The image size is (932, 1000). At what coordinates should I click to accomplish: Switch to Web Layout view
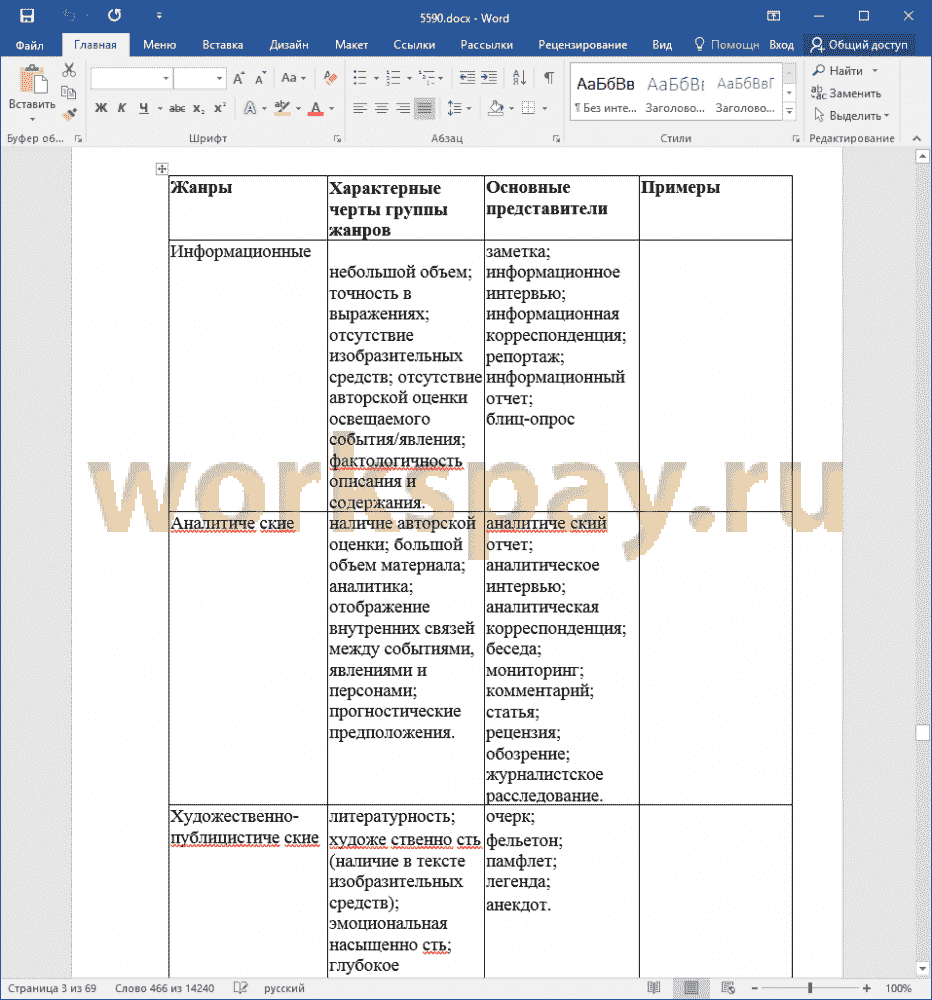(728, 988)
